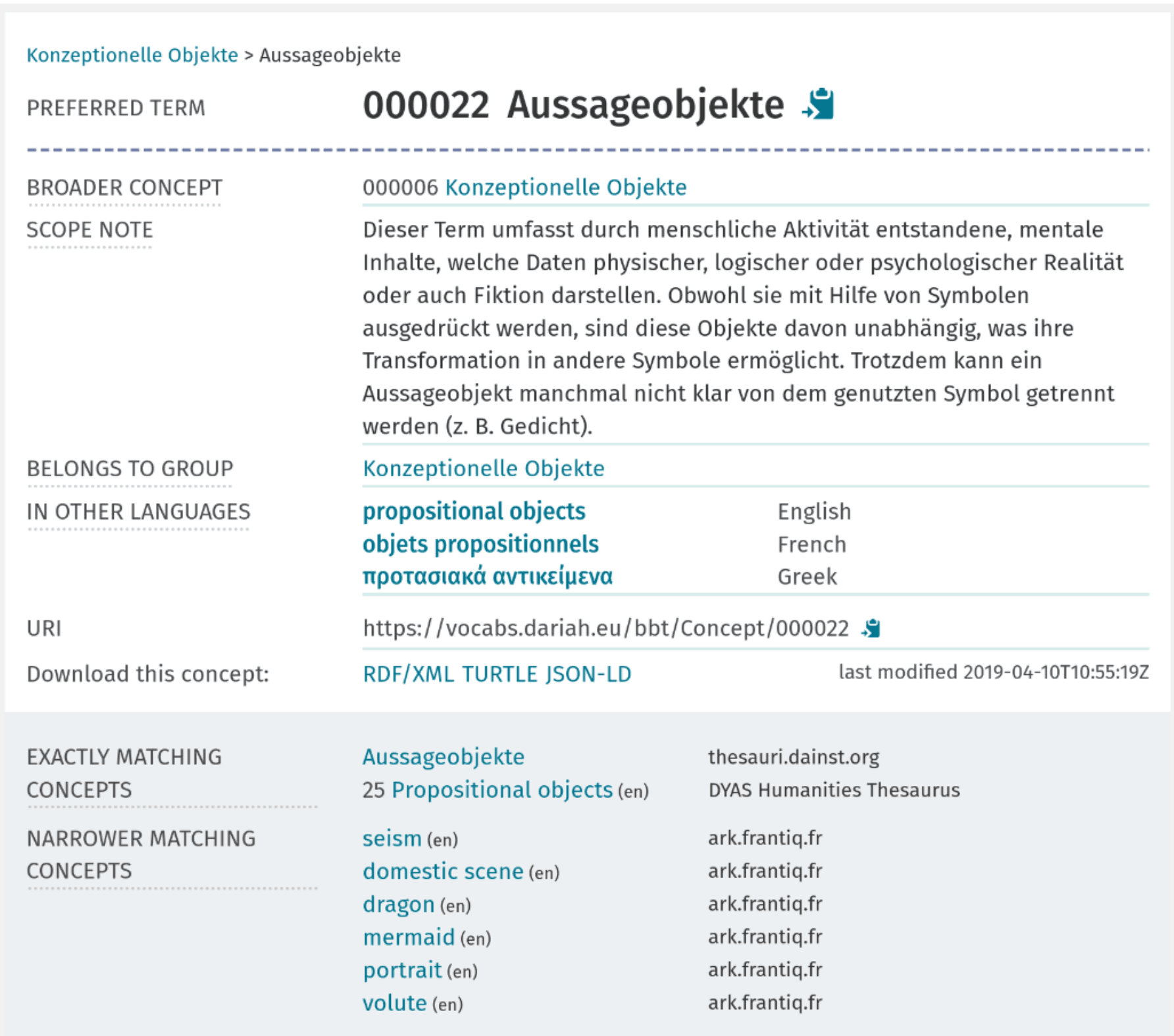The height and width of the screenshot is (1036, 1174).
Task: Open narrower match seism
Action: (x=392, y=839)
